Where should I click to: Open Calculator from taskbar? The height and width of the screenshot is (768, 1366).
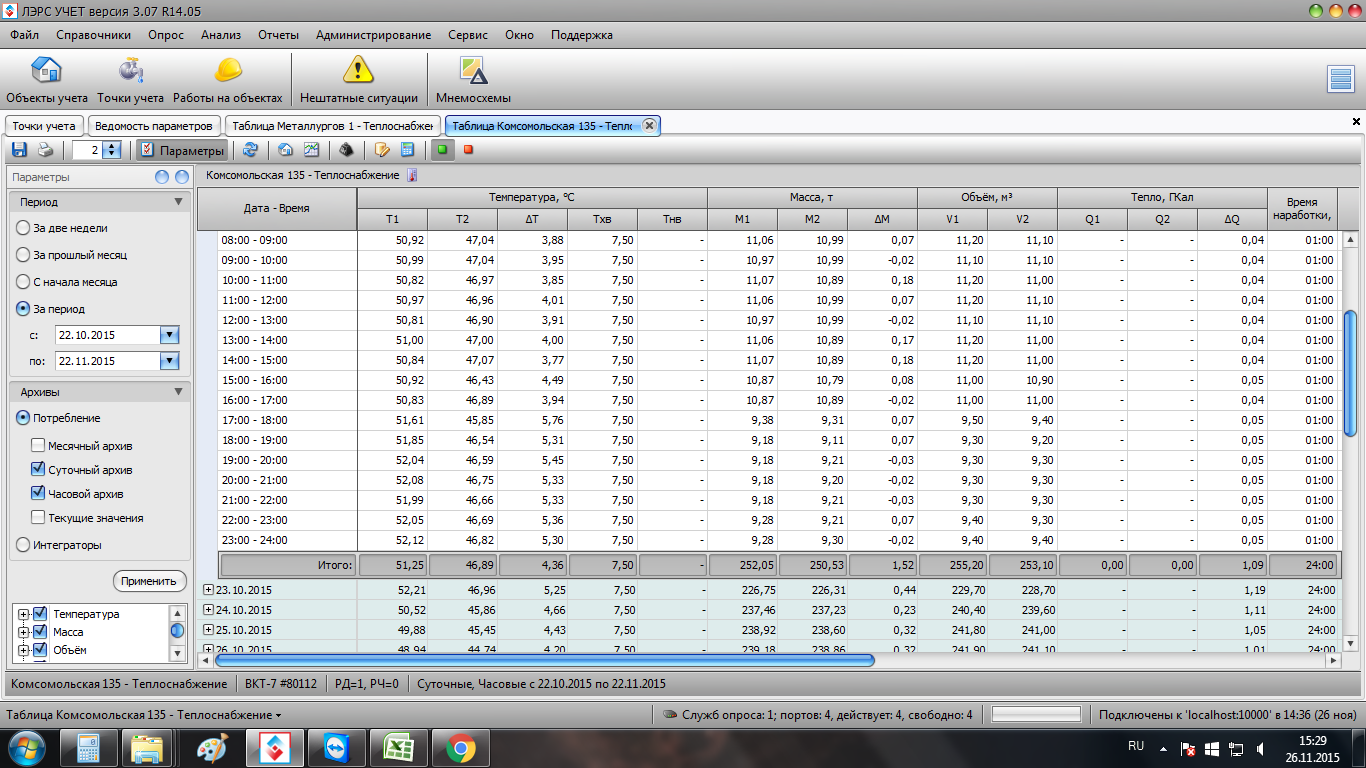[x=87, y=748]
